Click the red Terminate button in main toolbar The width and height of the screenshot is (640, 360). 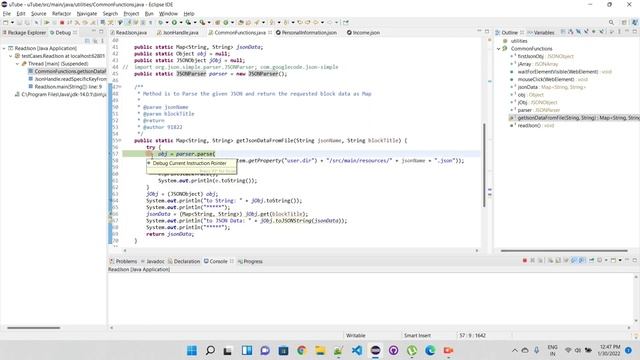click(62, 22)
